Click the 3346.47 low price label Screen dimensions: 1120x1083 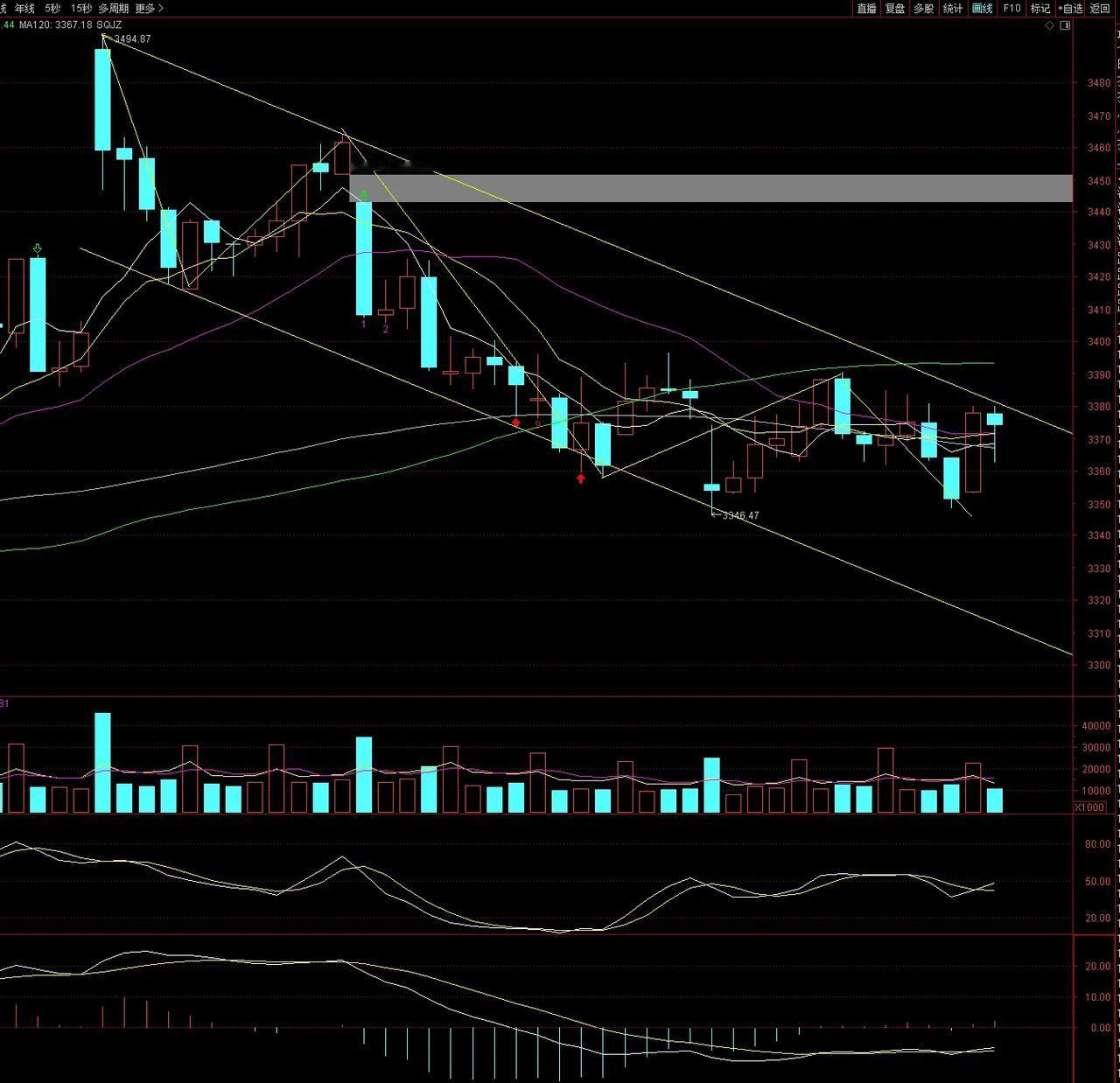pyautogui.click(x=740, y=515)
